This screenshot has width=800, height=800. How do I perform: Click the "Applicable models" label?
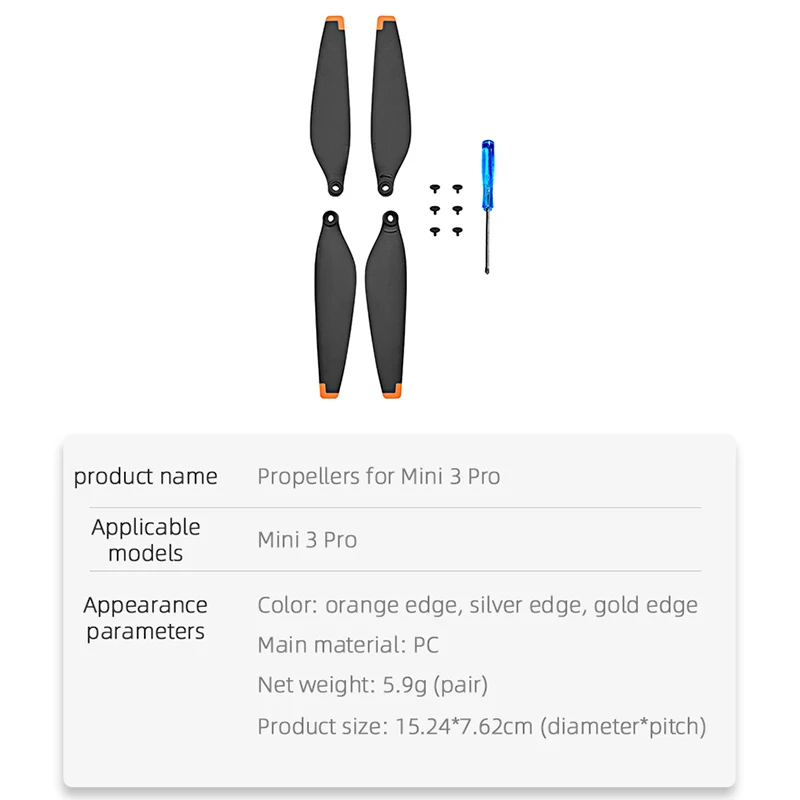pos(146,540)
